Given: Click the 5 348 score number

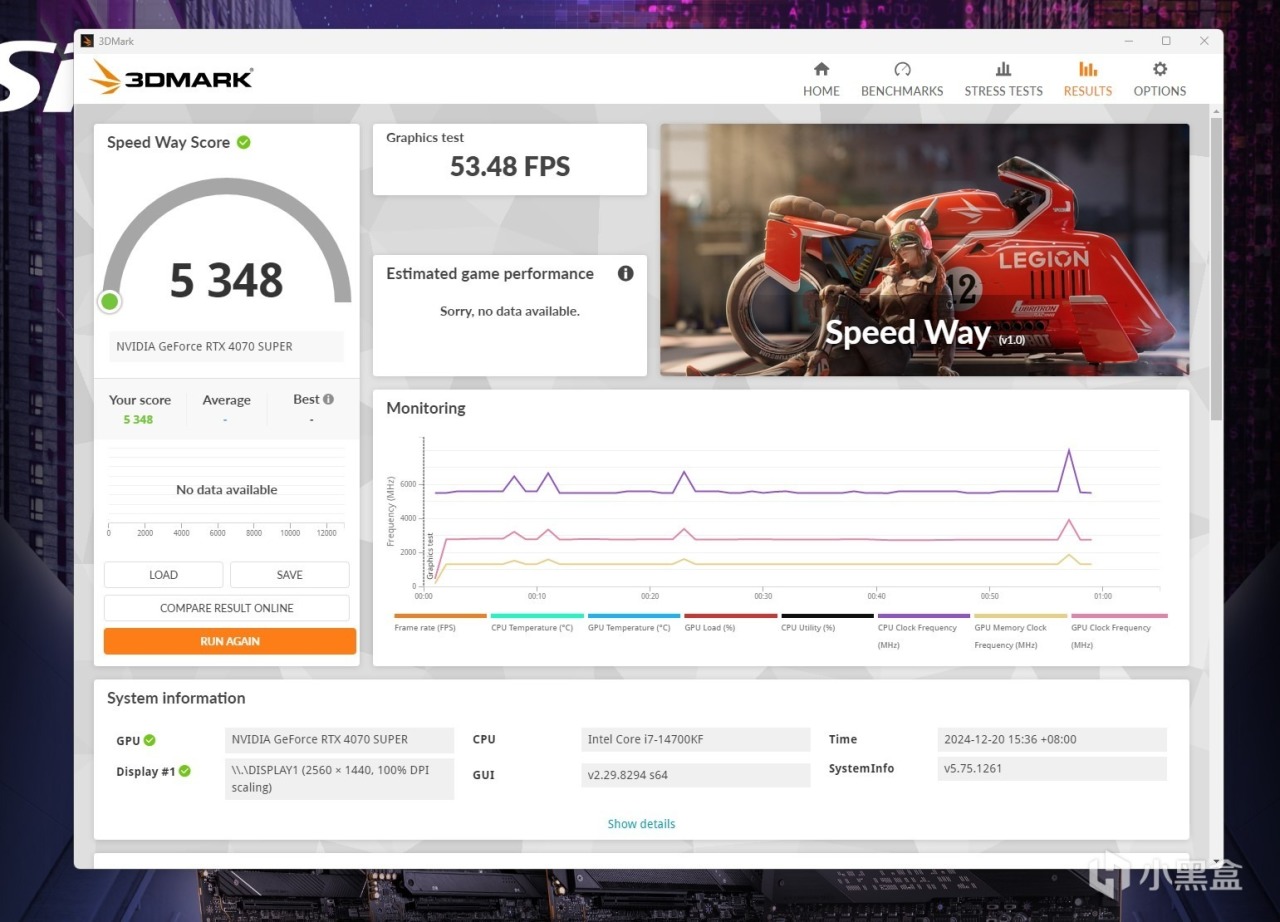Looking at the screenshot, I should coord(227,280).
